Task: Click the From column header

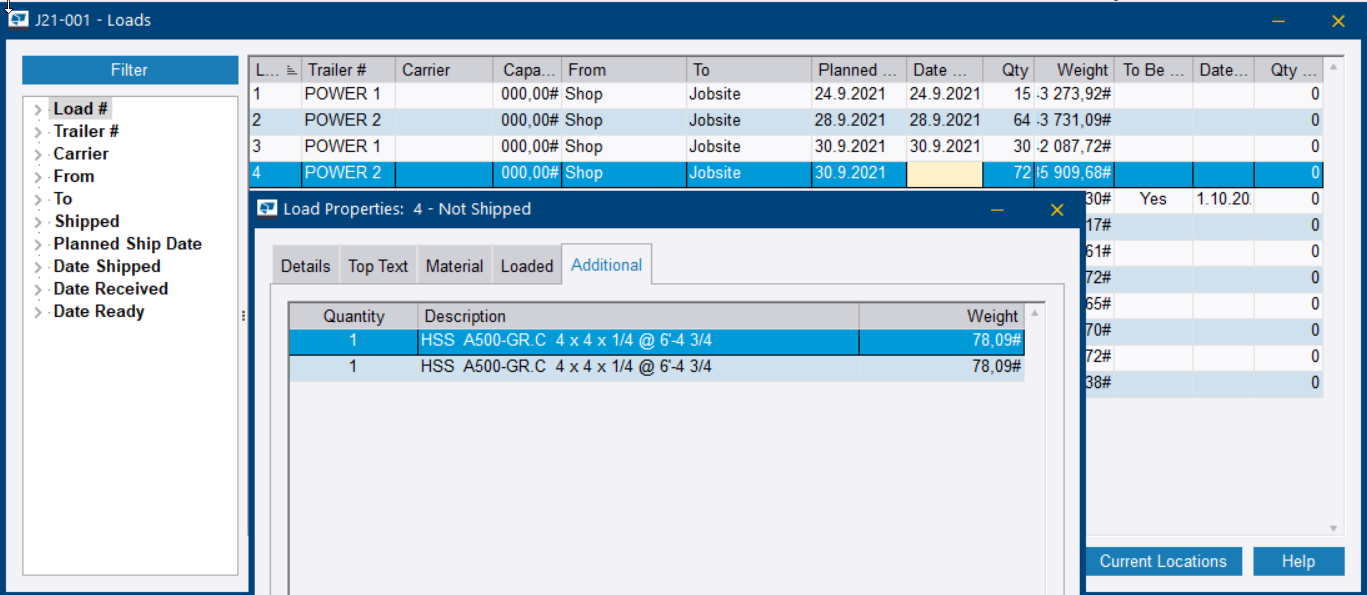Action: pyautogui.click(x=625, y=70)
